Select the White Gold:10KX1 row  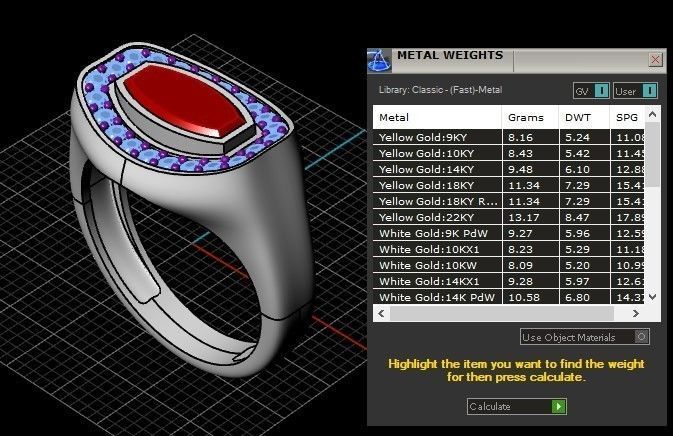point(509,249)
